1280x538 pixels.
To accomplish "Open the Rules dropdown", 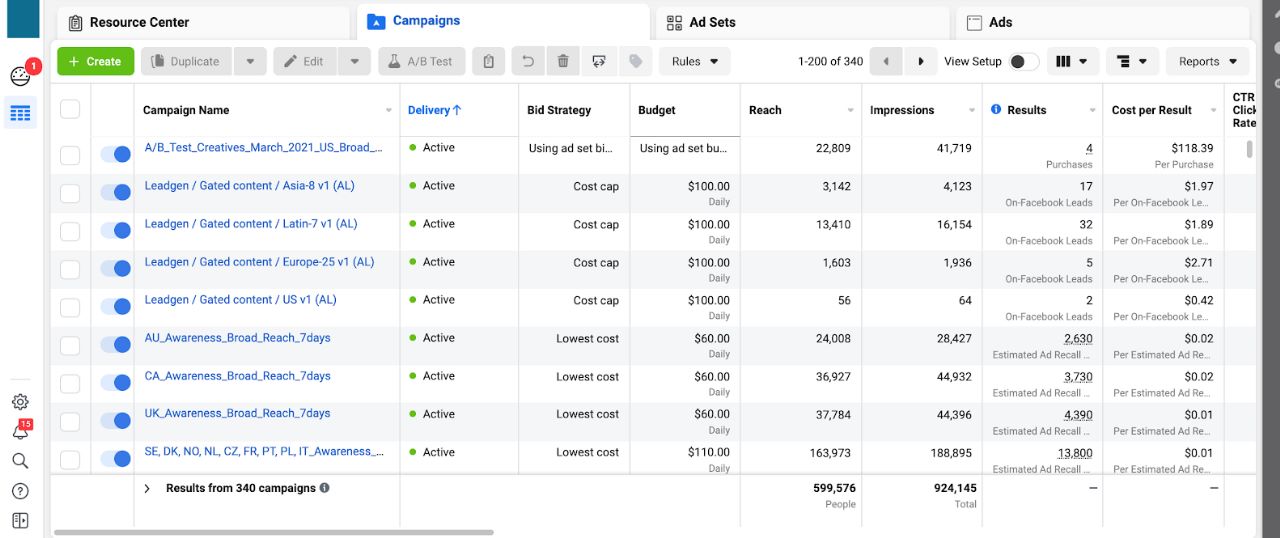I will 695,61.
